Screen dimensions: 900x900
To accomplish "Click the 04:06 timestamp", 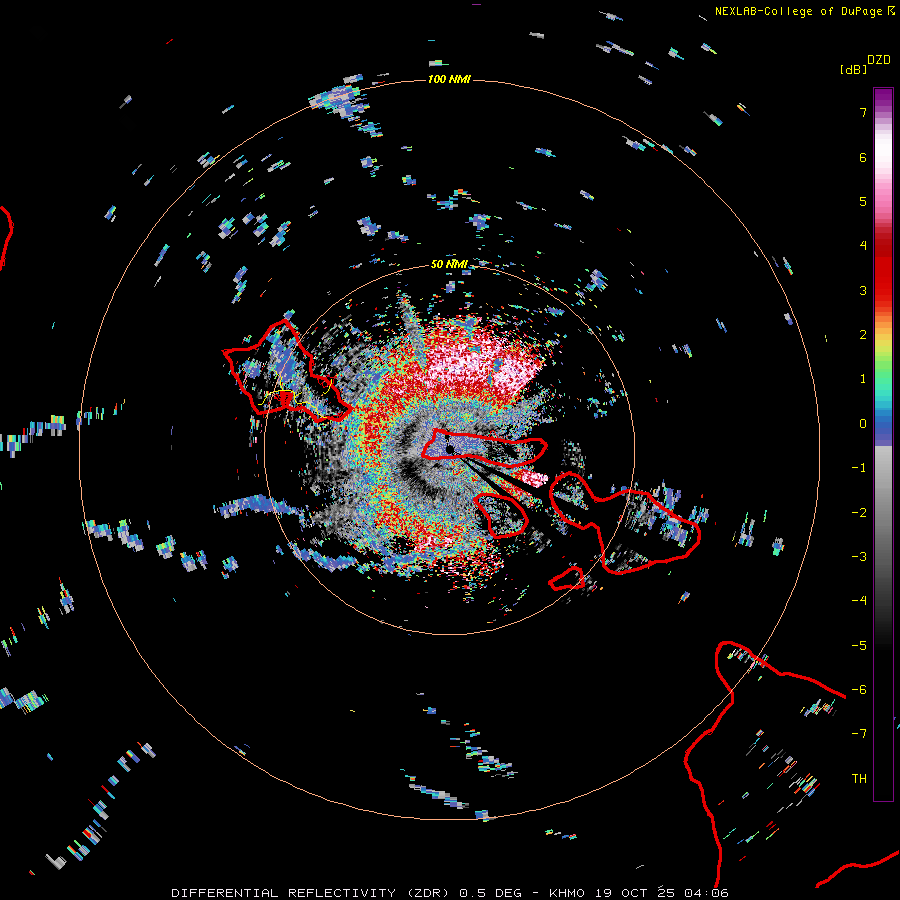I will [x=706, y=893].
